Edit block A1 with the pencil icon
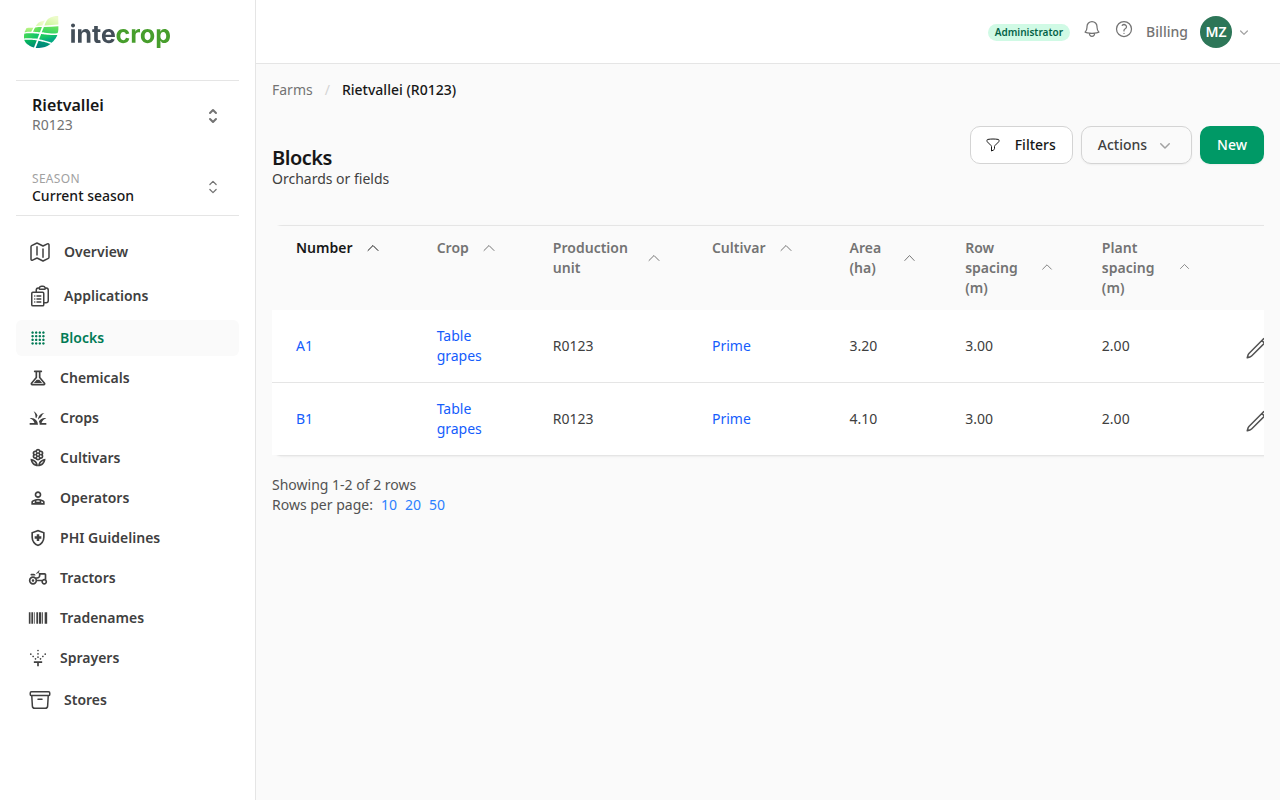1280x800 pixels. (1255, 347)
